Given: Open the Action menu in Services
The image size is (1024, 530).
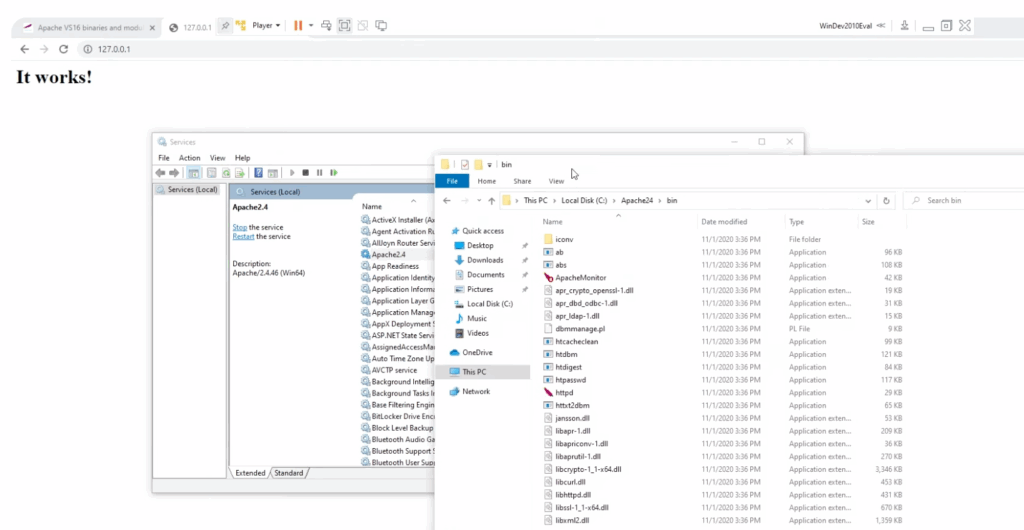Looking at the screenshot, I should click(189, 158).
